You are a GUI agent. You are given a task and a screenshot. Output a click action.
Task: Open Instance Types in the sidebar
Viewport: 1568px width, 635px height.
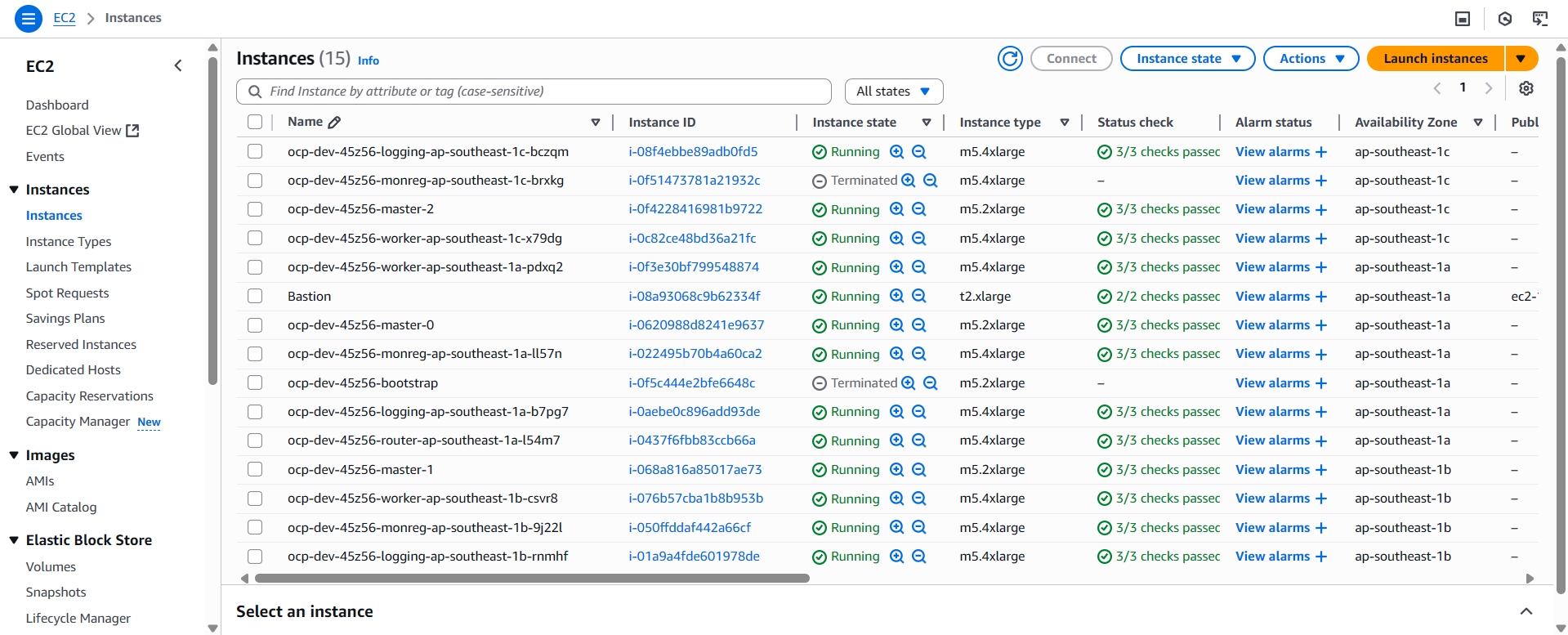69,242
